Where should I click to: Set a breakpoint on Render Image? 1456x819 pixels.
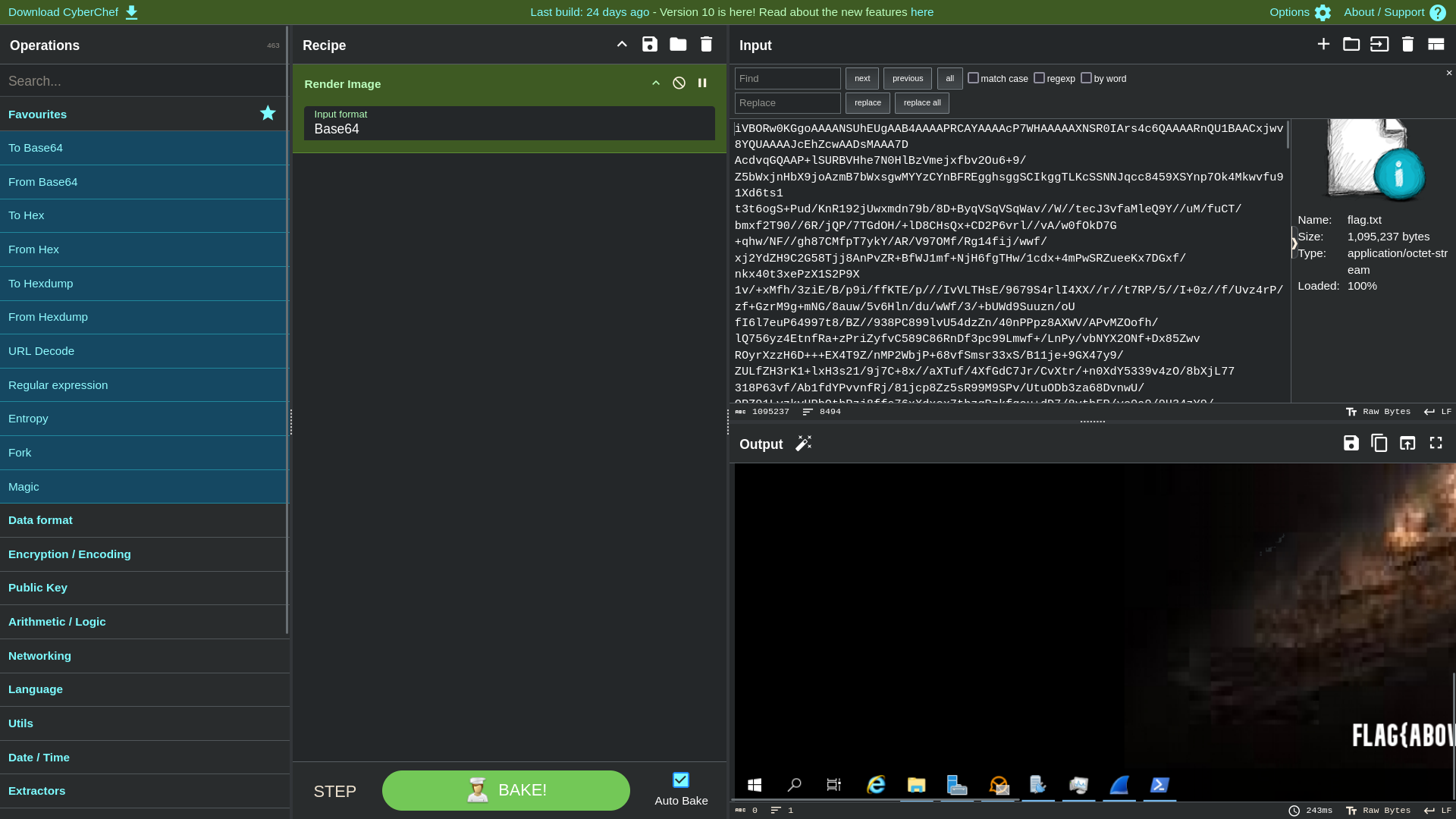point(702,83)
